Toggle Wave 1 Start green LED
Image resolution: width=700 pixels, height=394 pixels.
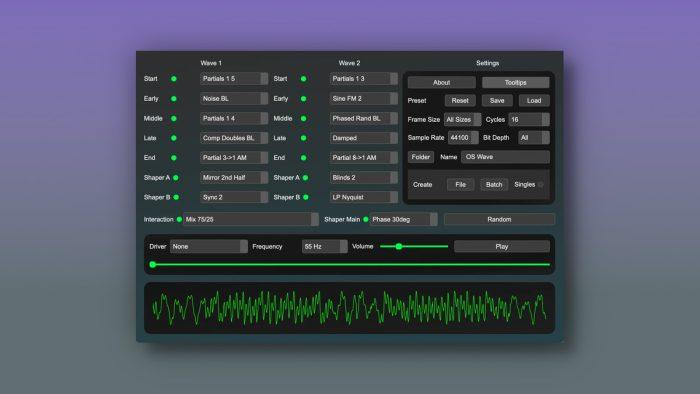click(x=174, y=79)
